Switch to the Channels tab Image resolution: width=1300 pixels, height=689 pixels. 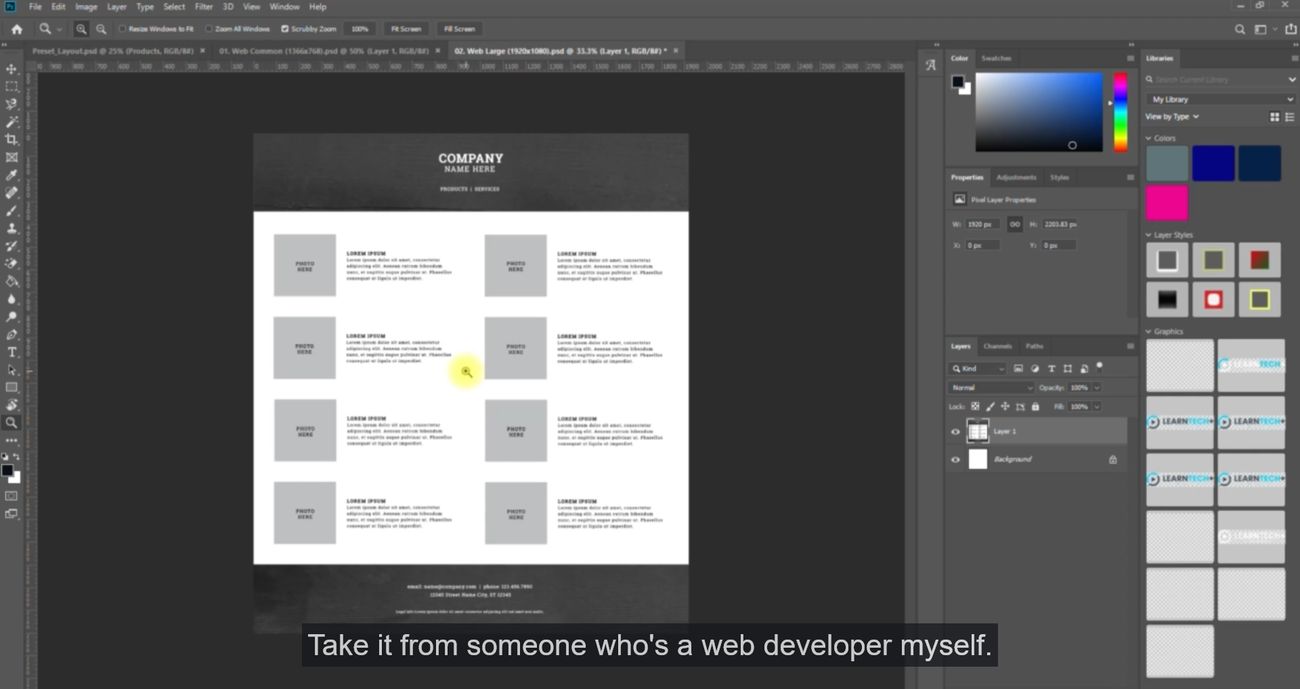(x=997, y=346)
